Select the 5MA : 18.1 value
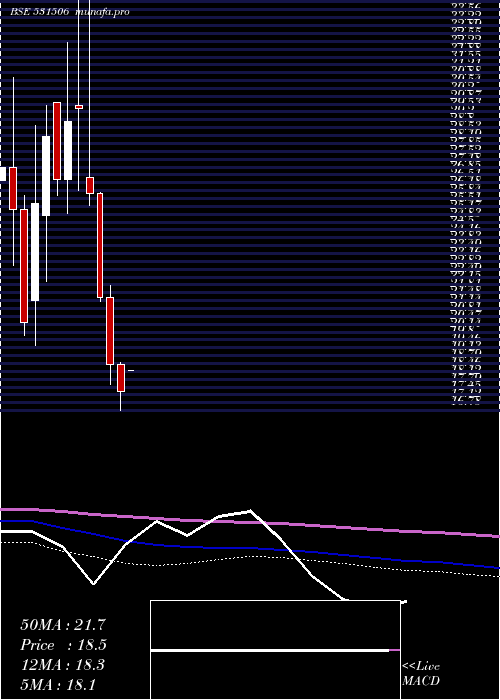The width and height of the screenshot is (500, 700). click(58, 684)
